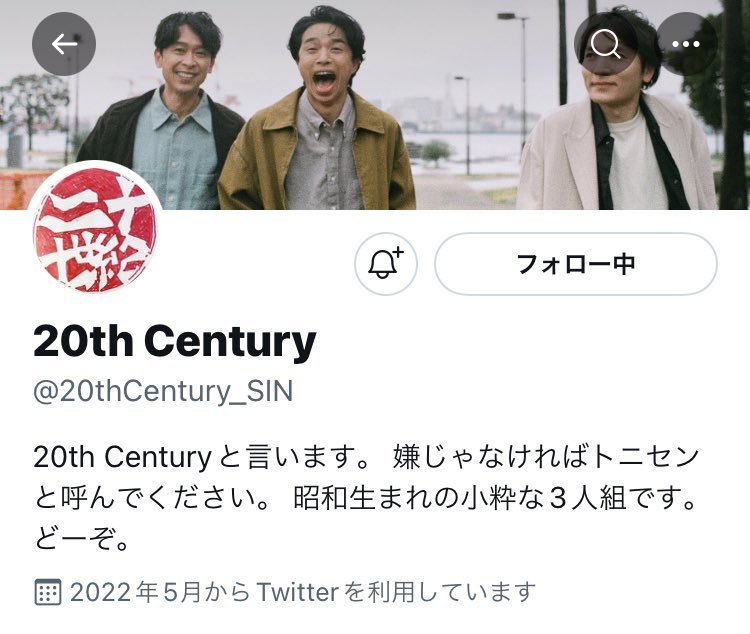Screen dimensions: 750x634
Task: Select the 20th Century display name
Action: [x=175, y=341]
